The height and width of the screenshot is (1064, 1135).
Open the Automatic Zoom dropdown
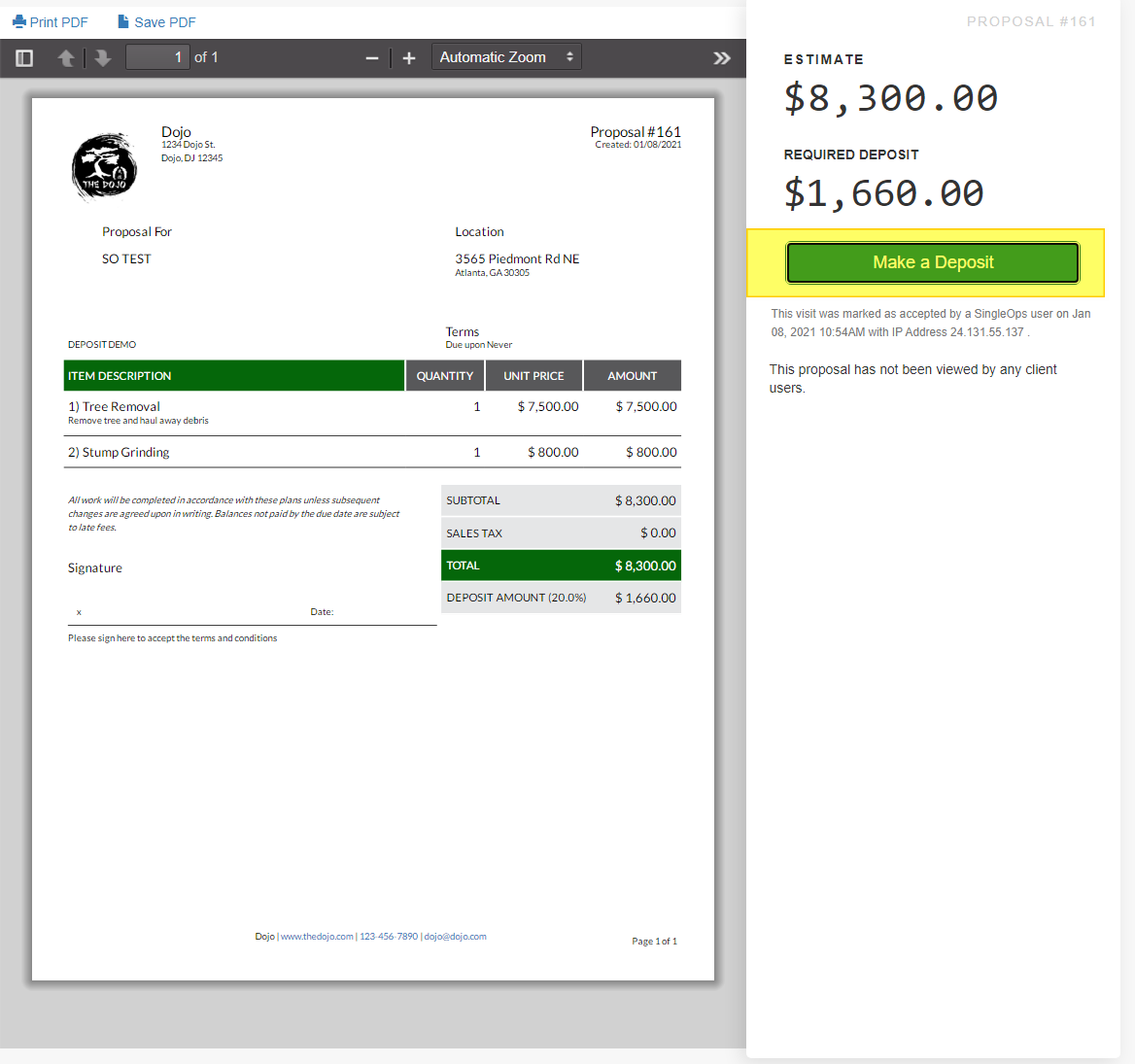pyautogui.click(x=506, y=57)
